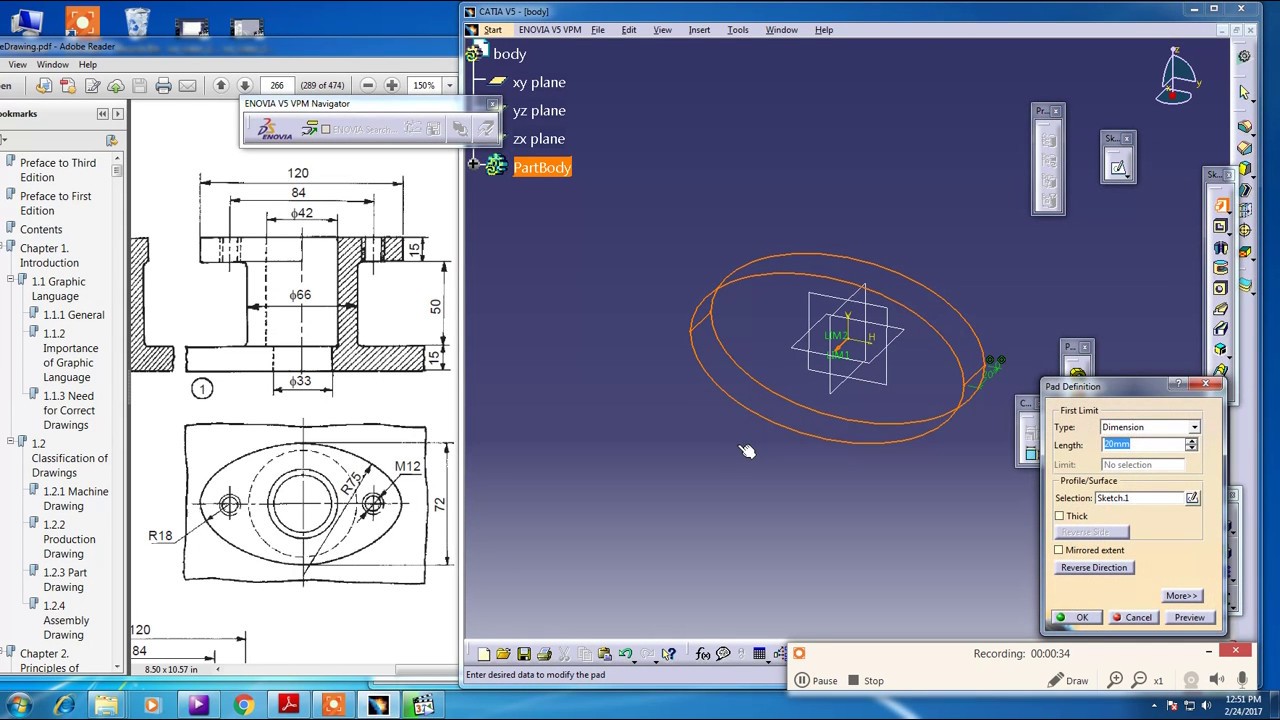
Task: Click the CATIA Open file icon
Action: point(503,654)
